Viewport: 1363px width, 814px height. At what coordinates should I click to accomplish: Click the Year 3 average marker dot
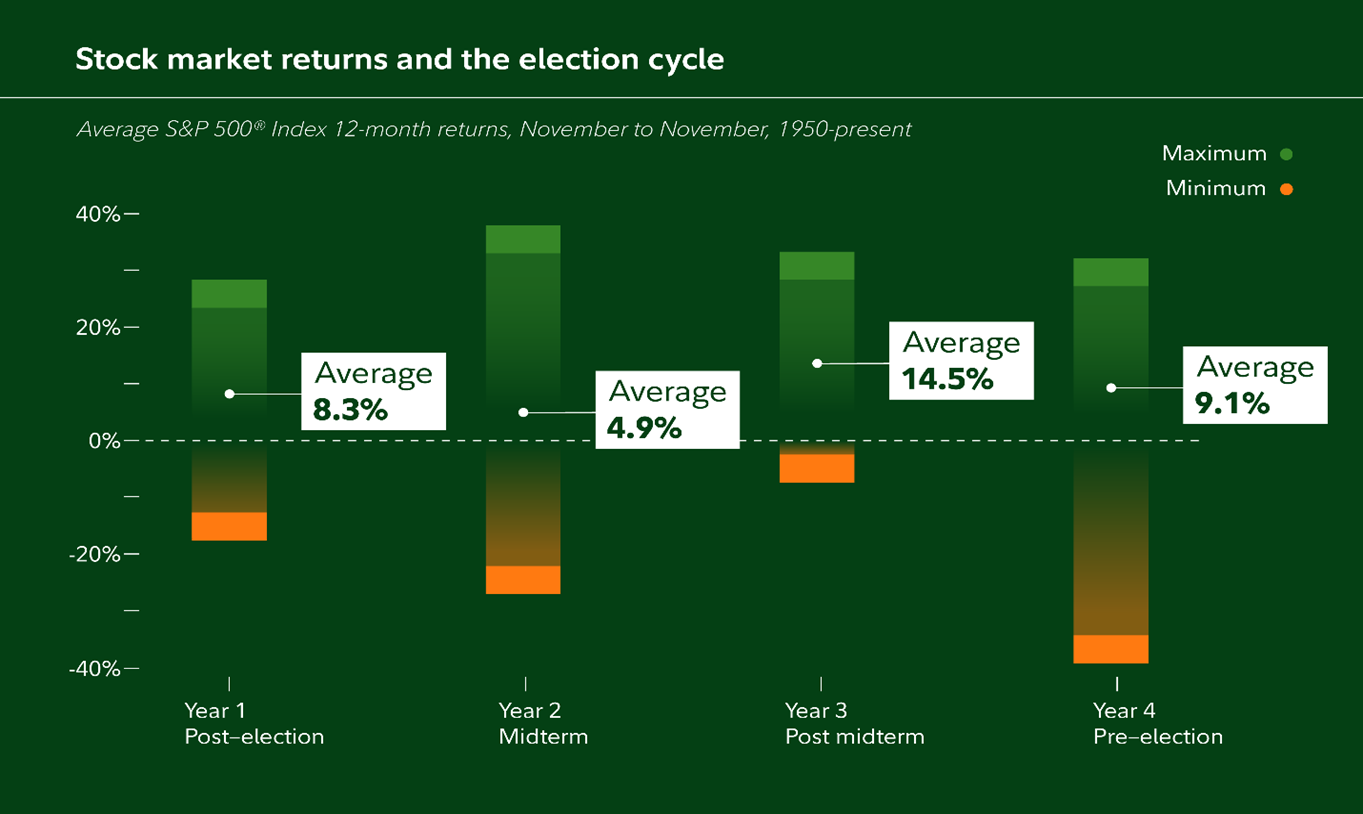pos(817,363)
